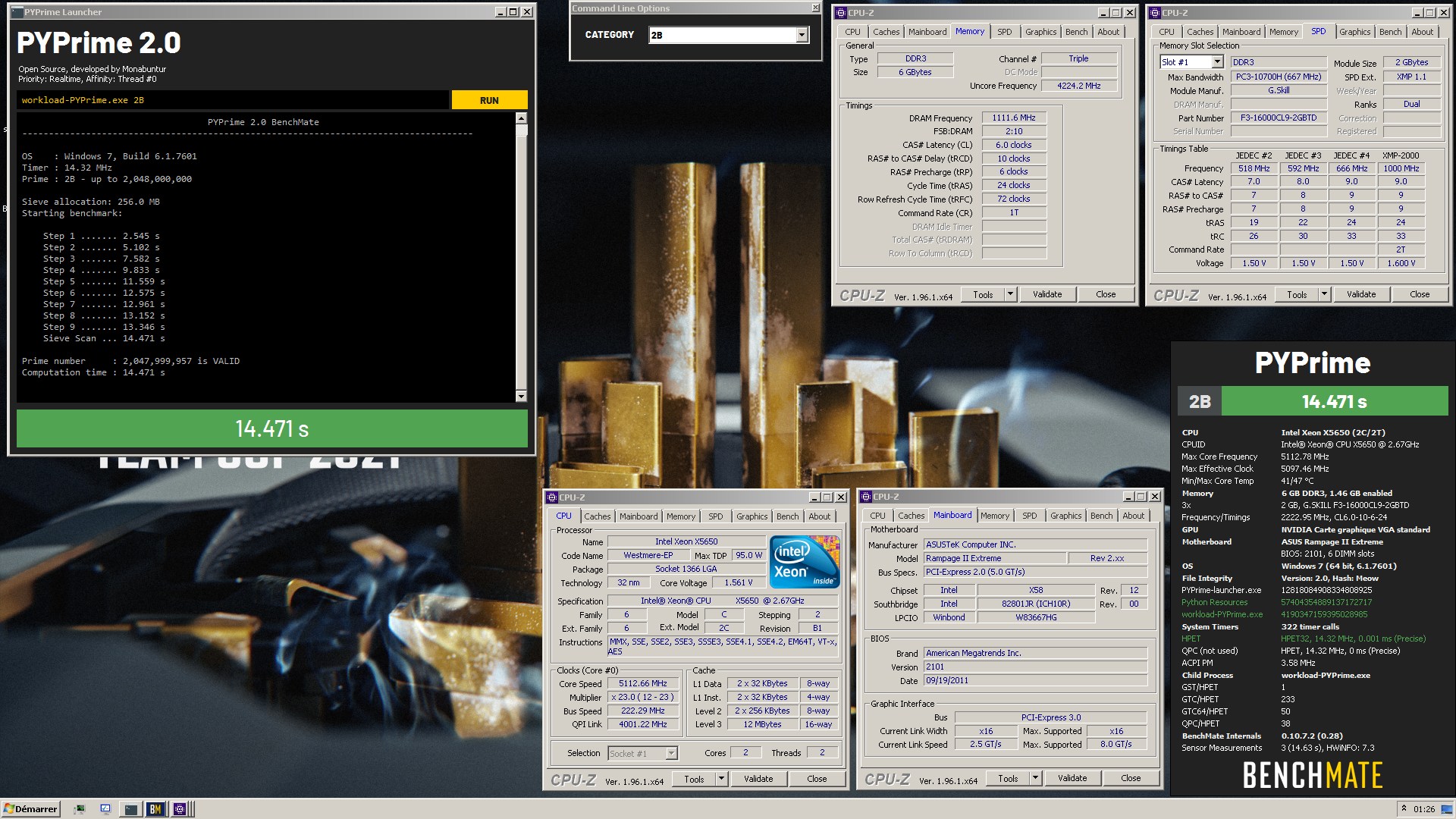Expand hidden tray icons chevron
This screenshot has width=1456, height=819.
(x=1404, y=809)
